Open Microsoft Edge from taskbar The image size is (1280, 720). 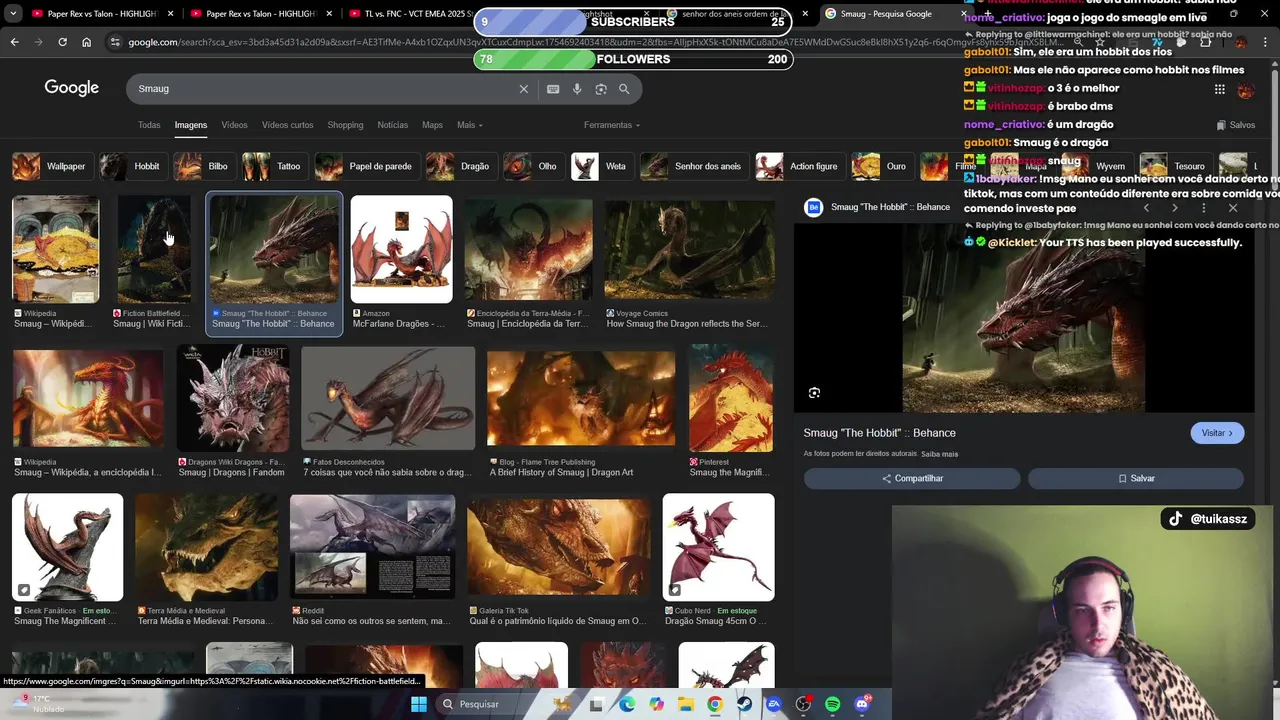tap(627, 704)
